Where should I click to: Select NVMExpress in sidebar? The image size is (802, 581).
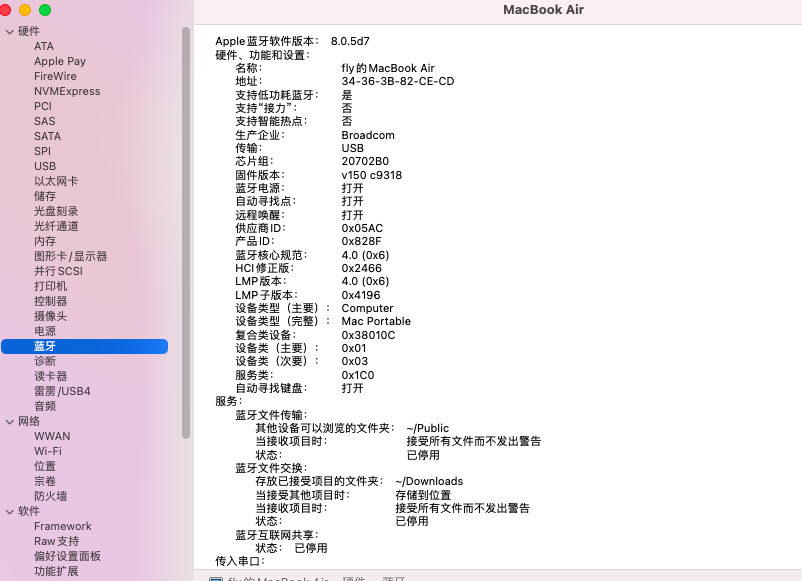67,91
